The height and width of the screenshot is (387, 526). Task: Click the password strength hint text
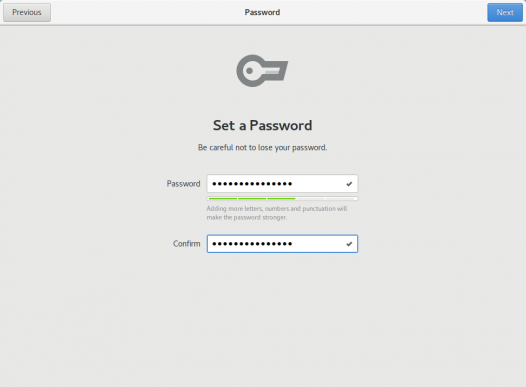(x=277, y=213)
